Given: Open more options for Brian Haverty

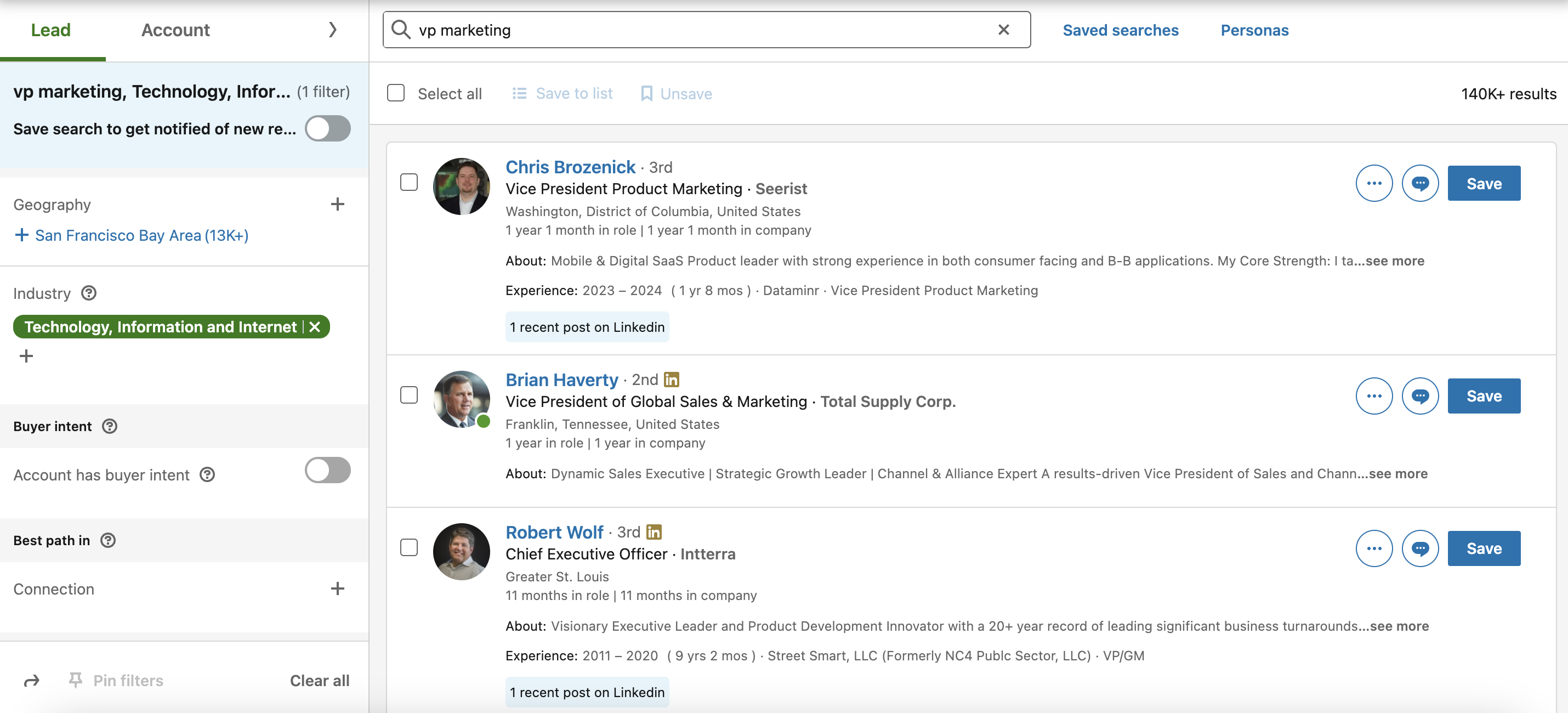Looking at the screenshot, I should point(1374,396).
